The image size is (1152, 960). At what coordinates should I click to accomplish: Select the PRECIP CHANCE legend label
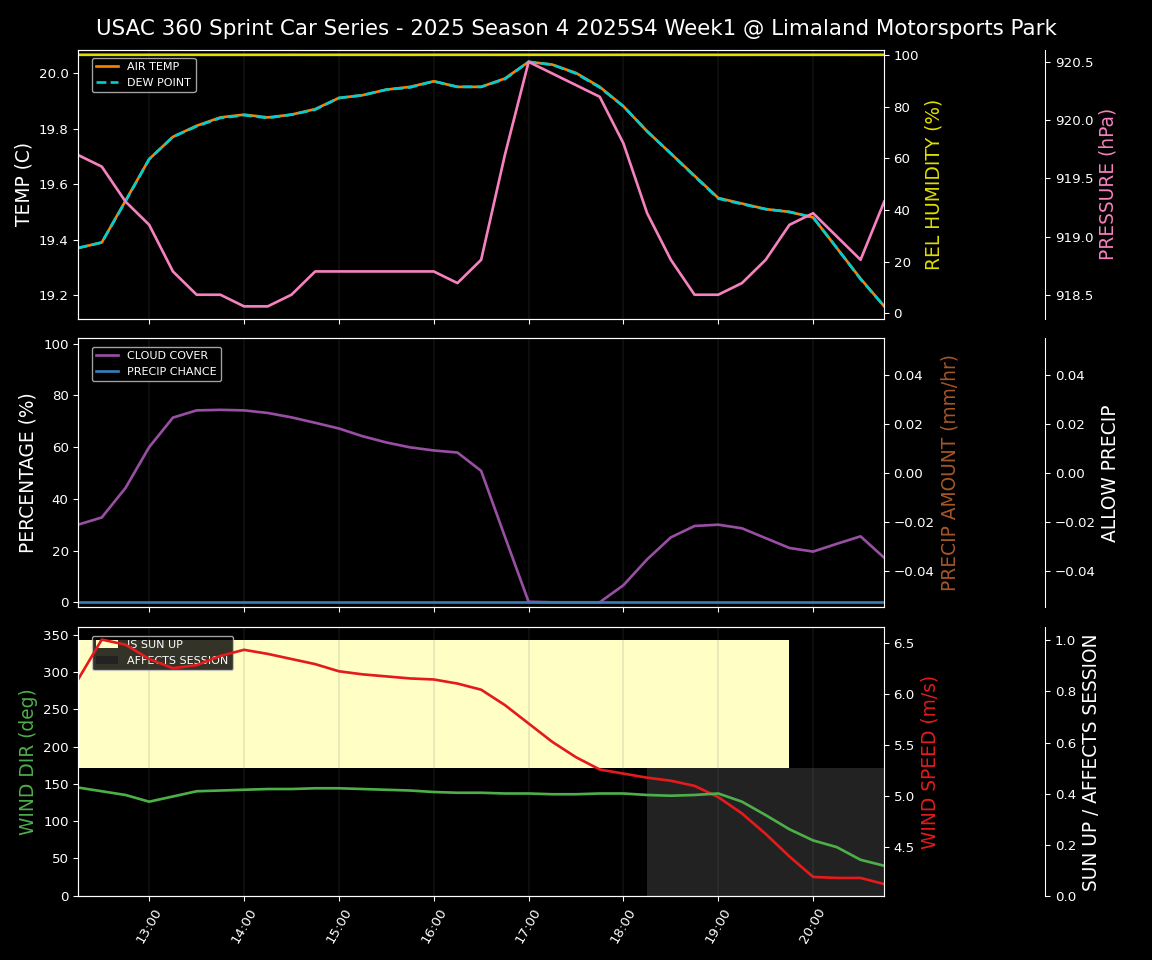click(x=171, y=372)
